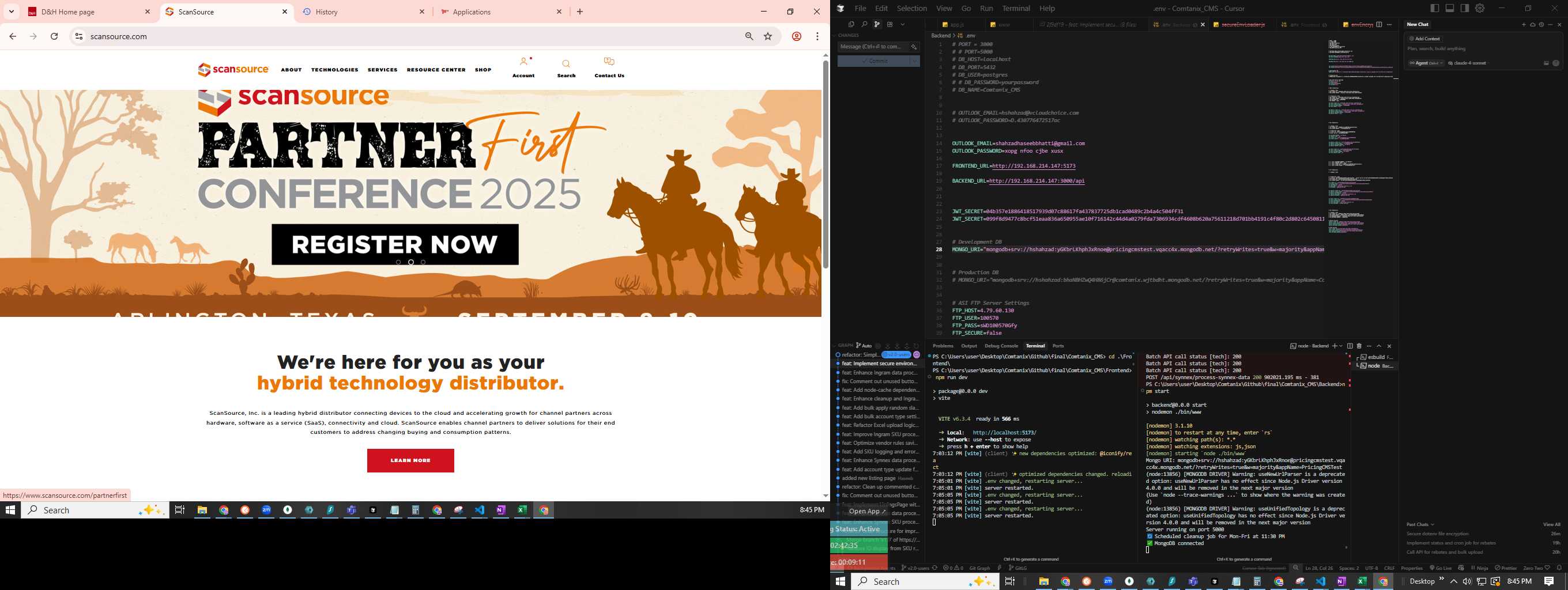Viewport: 1568px width, 590px height.
Task: Click the Chrome page vertical scrollbar
Action: click(826, 164)
